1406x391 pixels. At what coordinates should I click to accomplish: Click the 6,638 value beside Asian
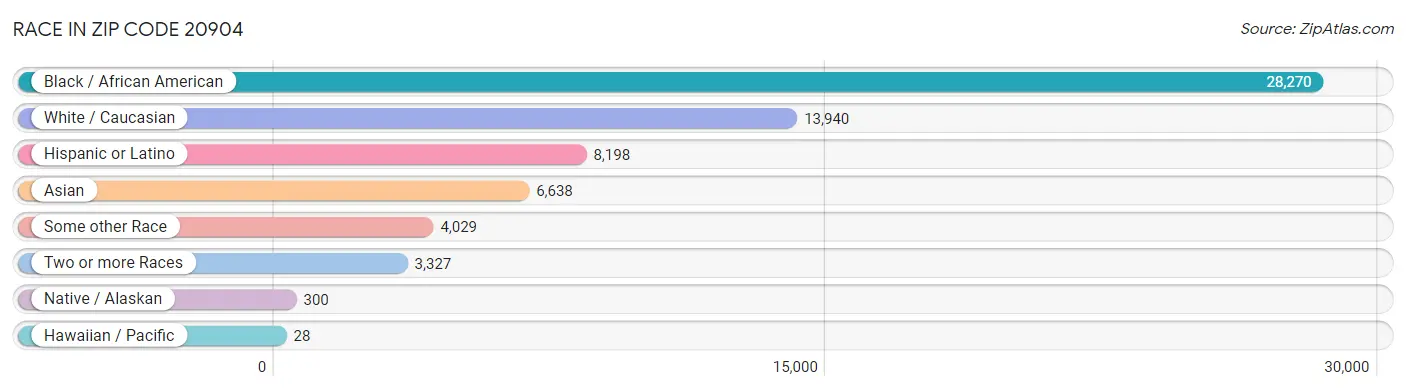coord(554,190)
